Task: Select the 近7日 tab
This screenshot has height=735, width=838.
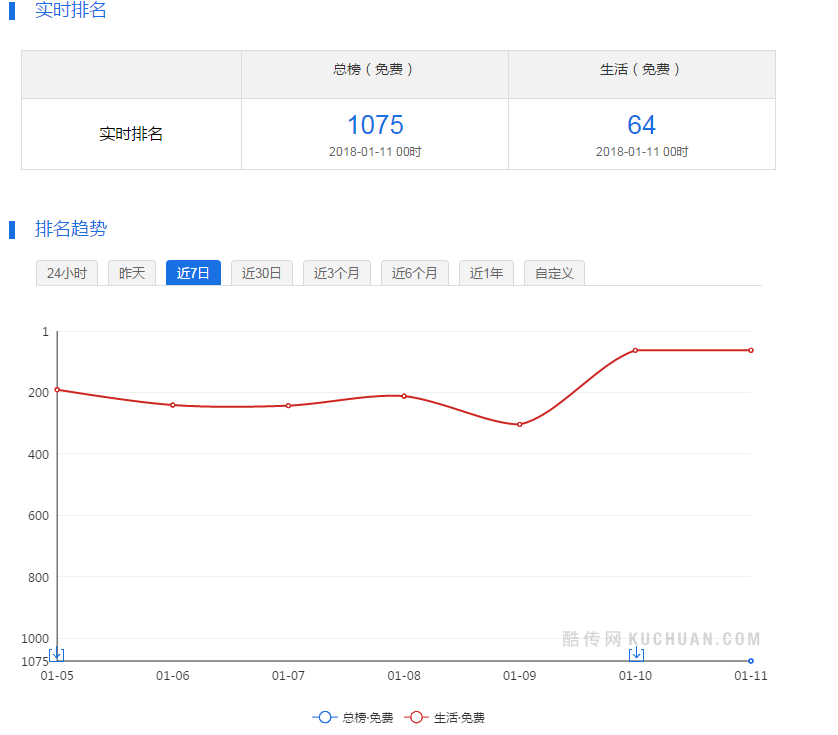Action: coord(193,273)
